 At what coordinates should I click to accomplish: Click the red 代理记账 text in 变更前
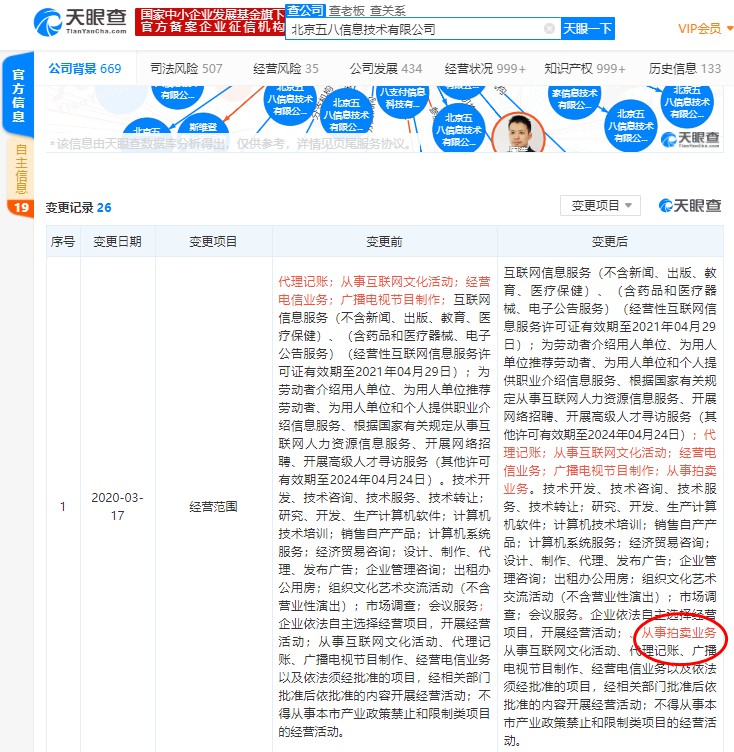(303, 282)
